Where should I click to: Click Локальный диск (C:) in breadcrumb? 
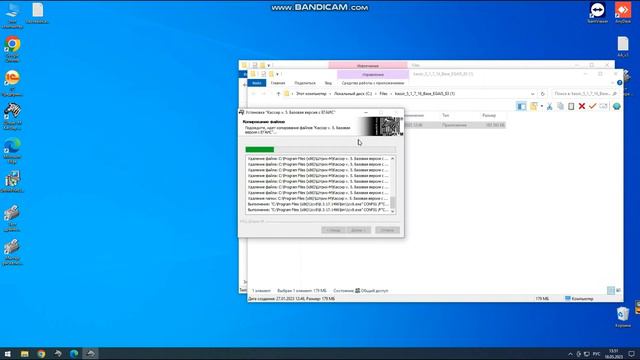(353, 94)
